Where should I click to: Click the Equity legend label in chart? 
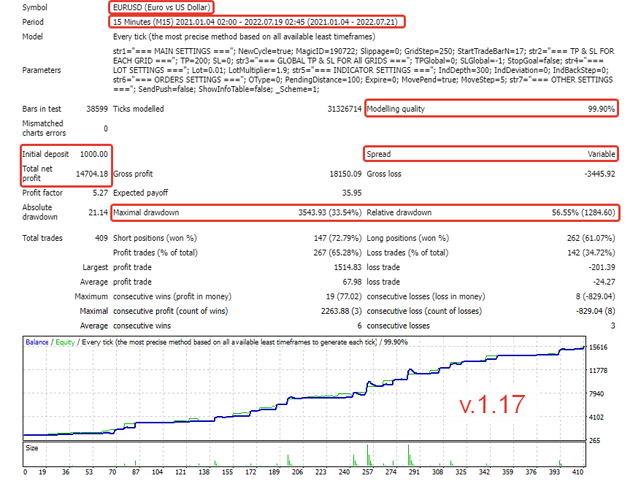(x=65, y=342)
